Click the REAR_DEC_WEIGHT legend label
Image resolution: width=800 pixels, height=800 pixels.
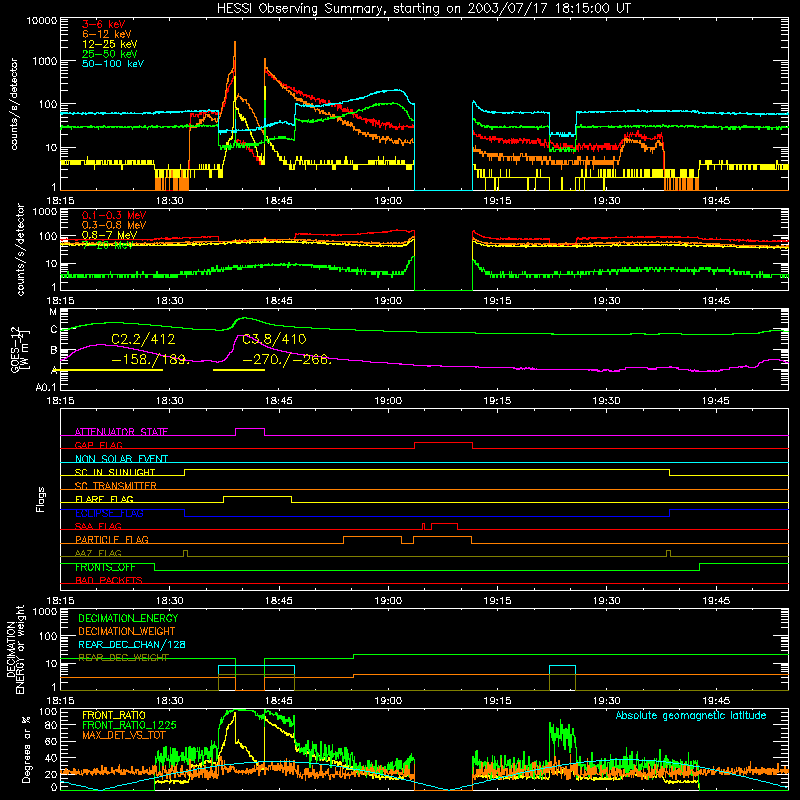tap(123, 658)
